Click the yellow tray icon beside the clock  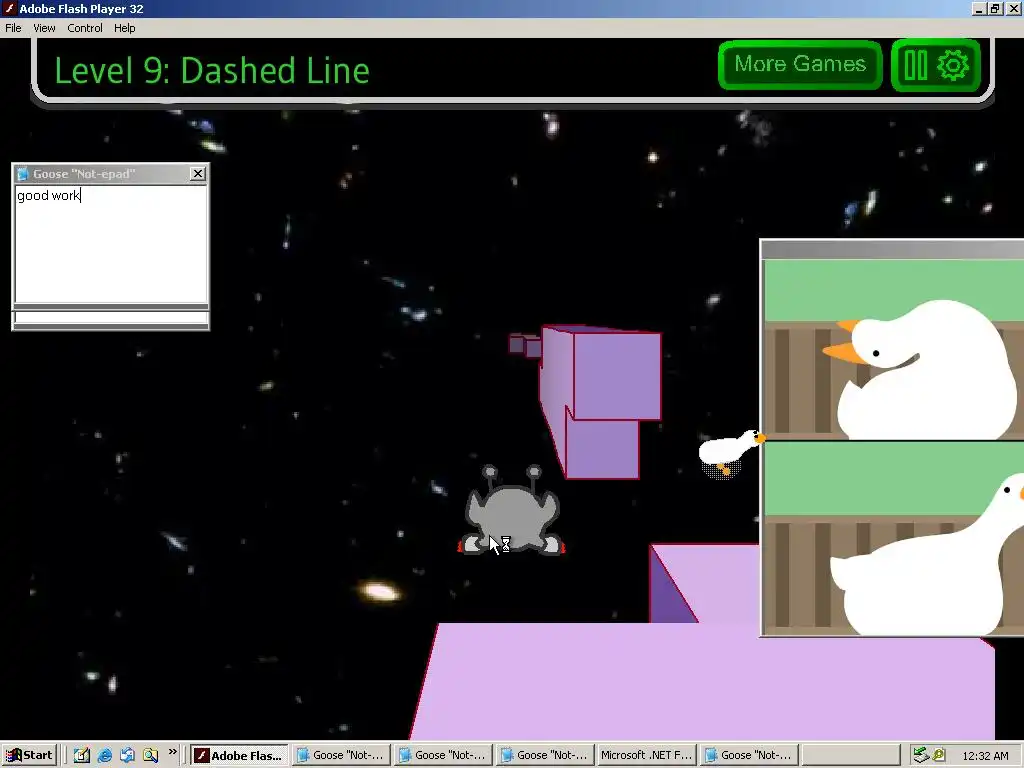938,755
